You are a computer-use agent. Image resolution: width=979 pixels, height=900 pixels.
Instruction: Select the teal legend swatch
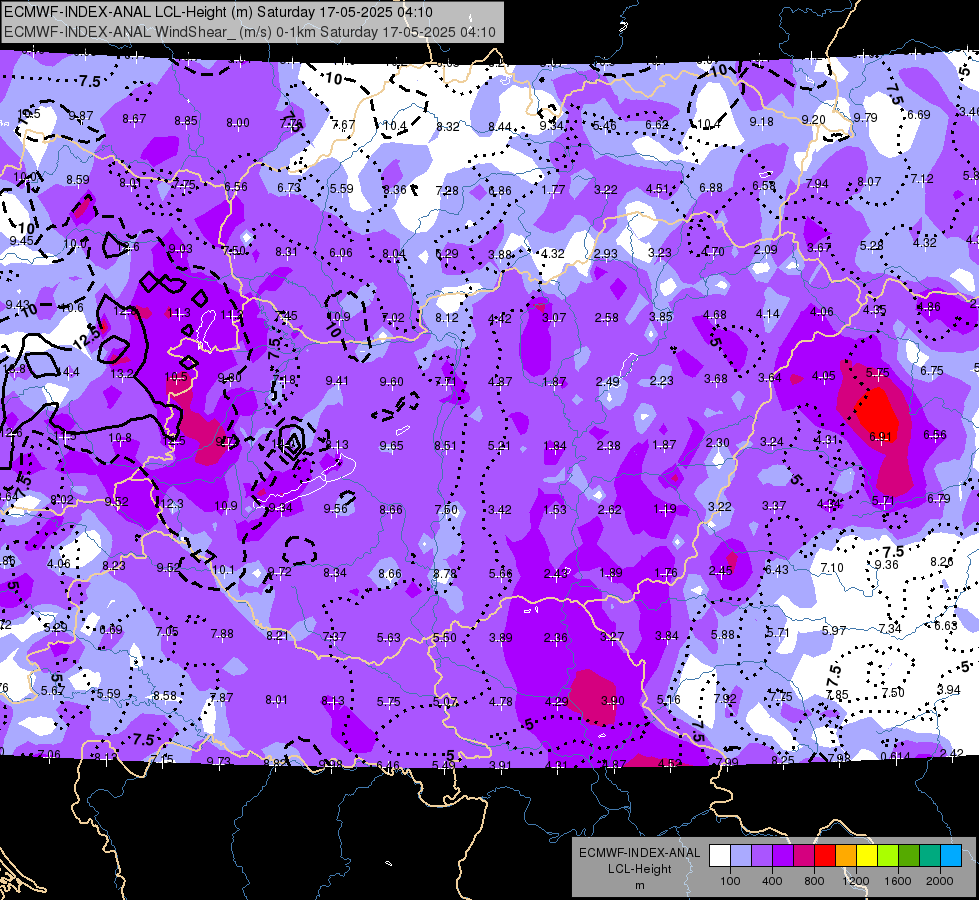pyautogui.click(x=930, y=856)
